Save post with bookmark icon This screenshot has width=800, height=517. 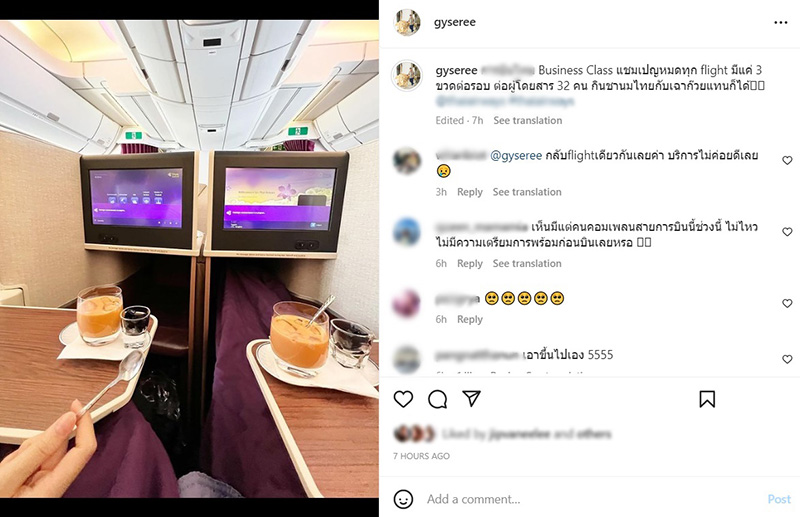[707, 399]
